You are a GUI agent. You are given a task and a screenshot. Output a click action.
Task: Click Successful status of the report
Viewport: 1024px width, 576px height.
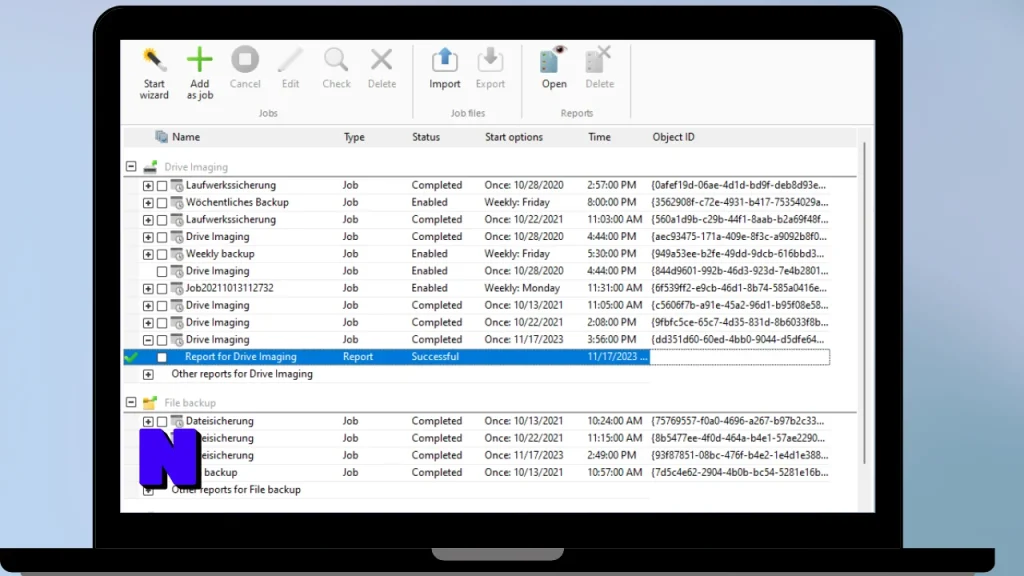[435, 357]
